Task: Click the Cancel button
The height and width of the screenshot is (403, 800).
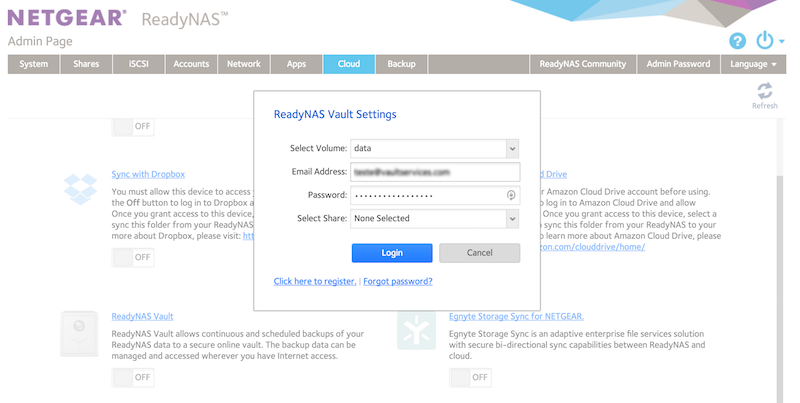Action: click(x=480, y=253)
